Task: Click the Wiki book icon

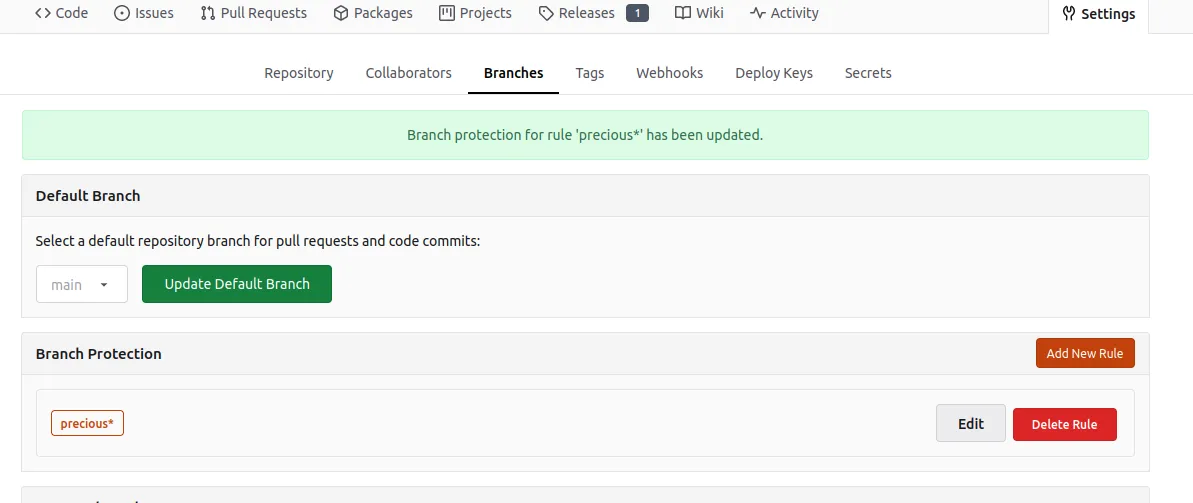Action: coord(683,13)
